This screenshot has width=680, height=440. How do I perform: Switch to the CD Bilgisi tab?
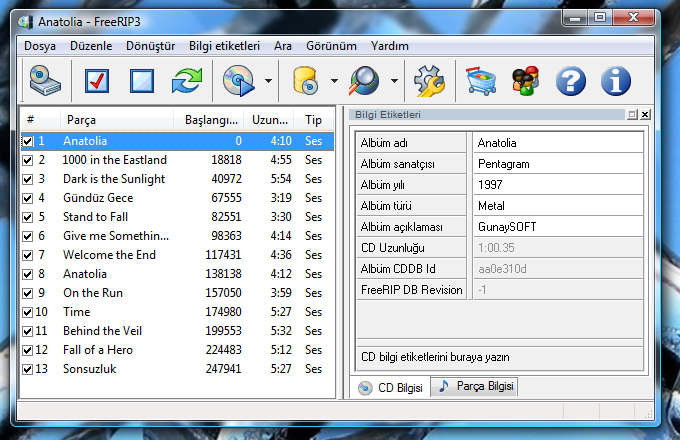390,387
